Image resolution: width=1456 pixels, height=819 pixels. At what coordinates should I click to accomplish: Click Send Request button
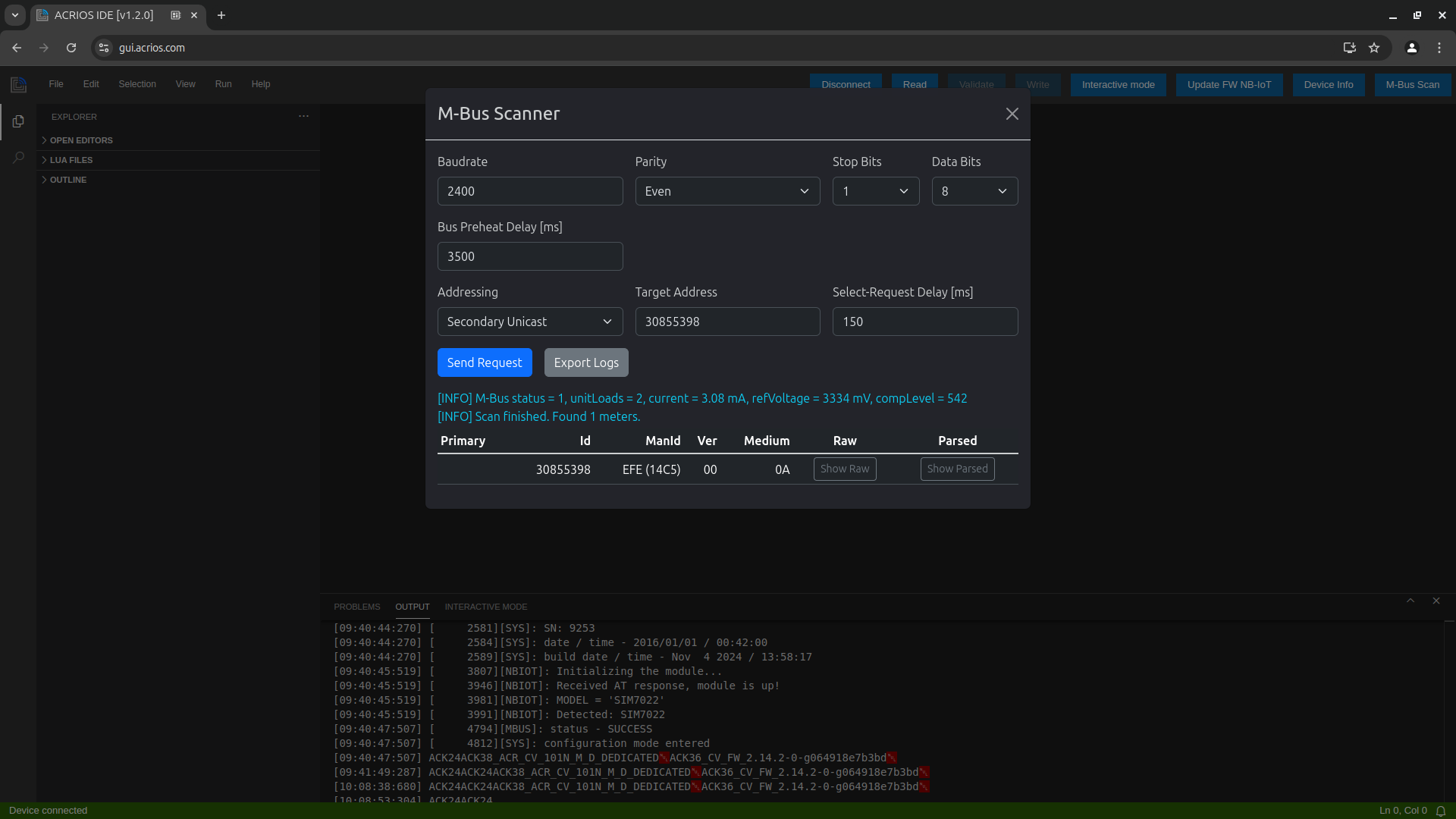(484, 362)
